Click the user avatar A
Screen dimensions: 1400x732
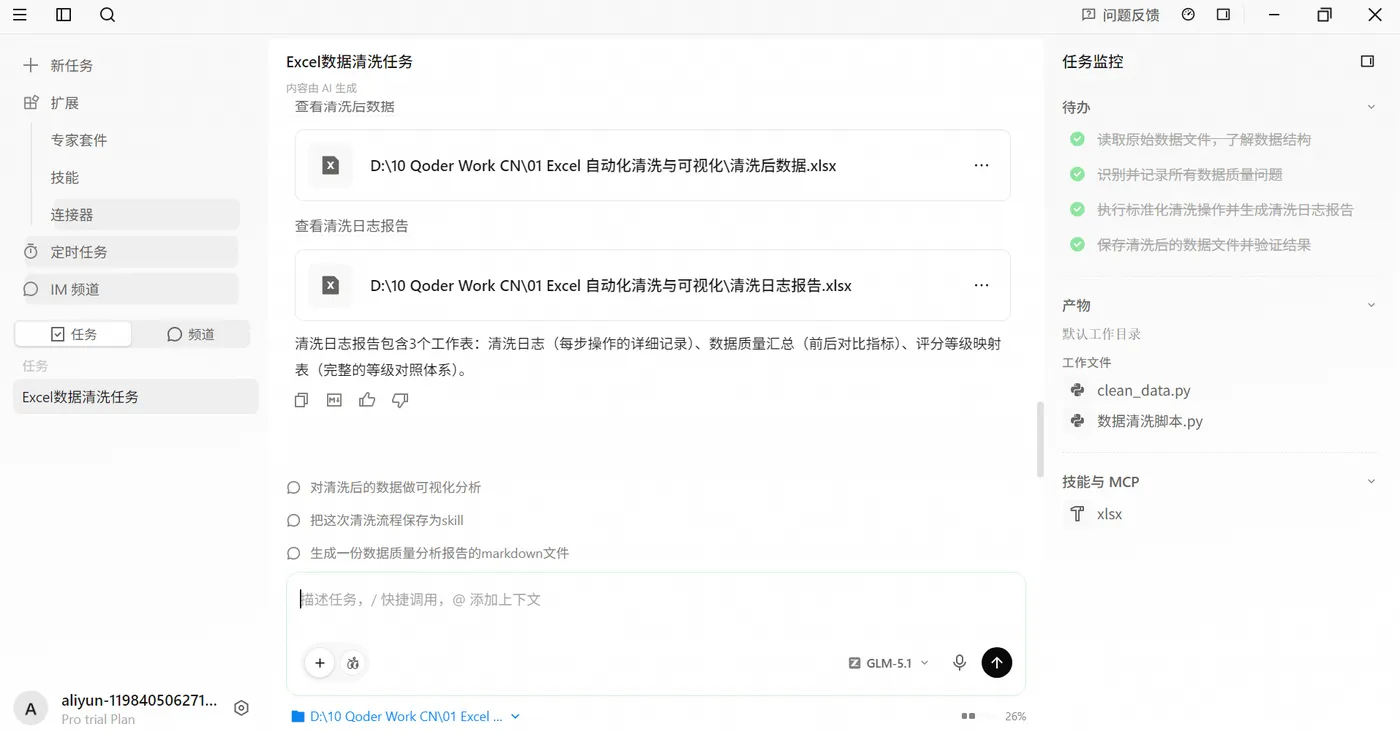[30, 709]
